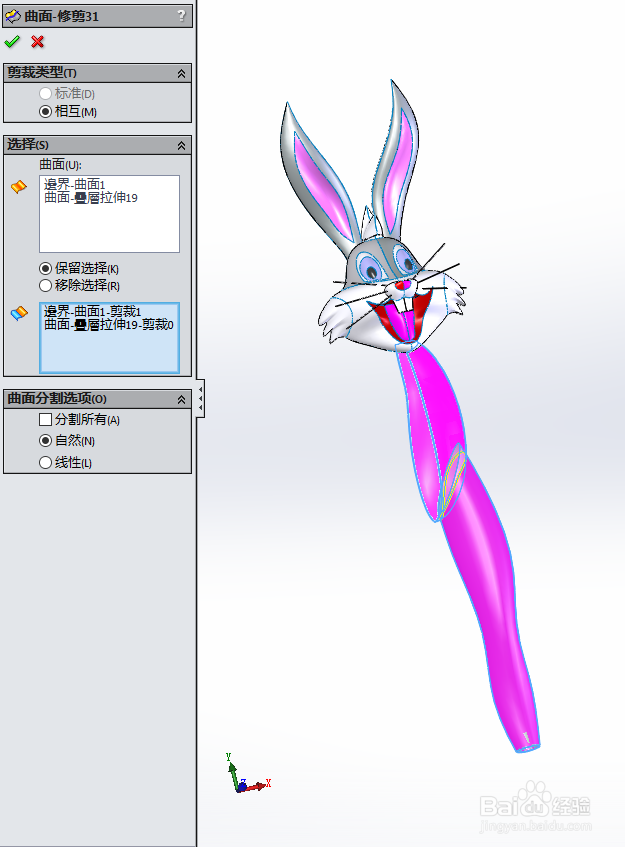Cancel the trim with red X
625x847 pixels.
37,42
